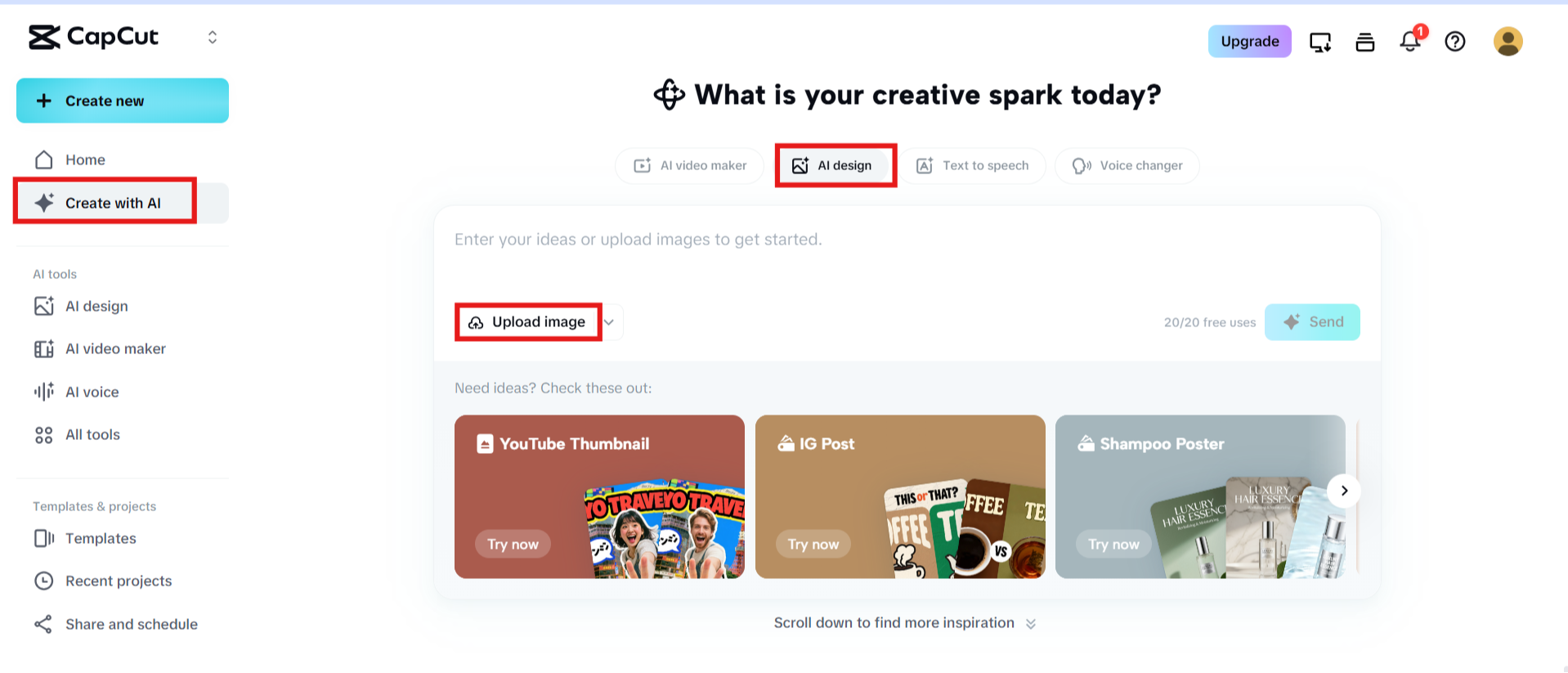Switch to the Text to speech tab
The height and width of the screenshot is (673, 1568).
pos(973,165)
